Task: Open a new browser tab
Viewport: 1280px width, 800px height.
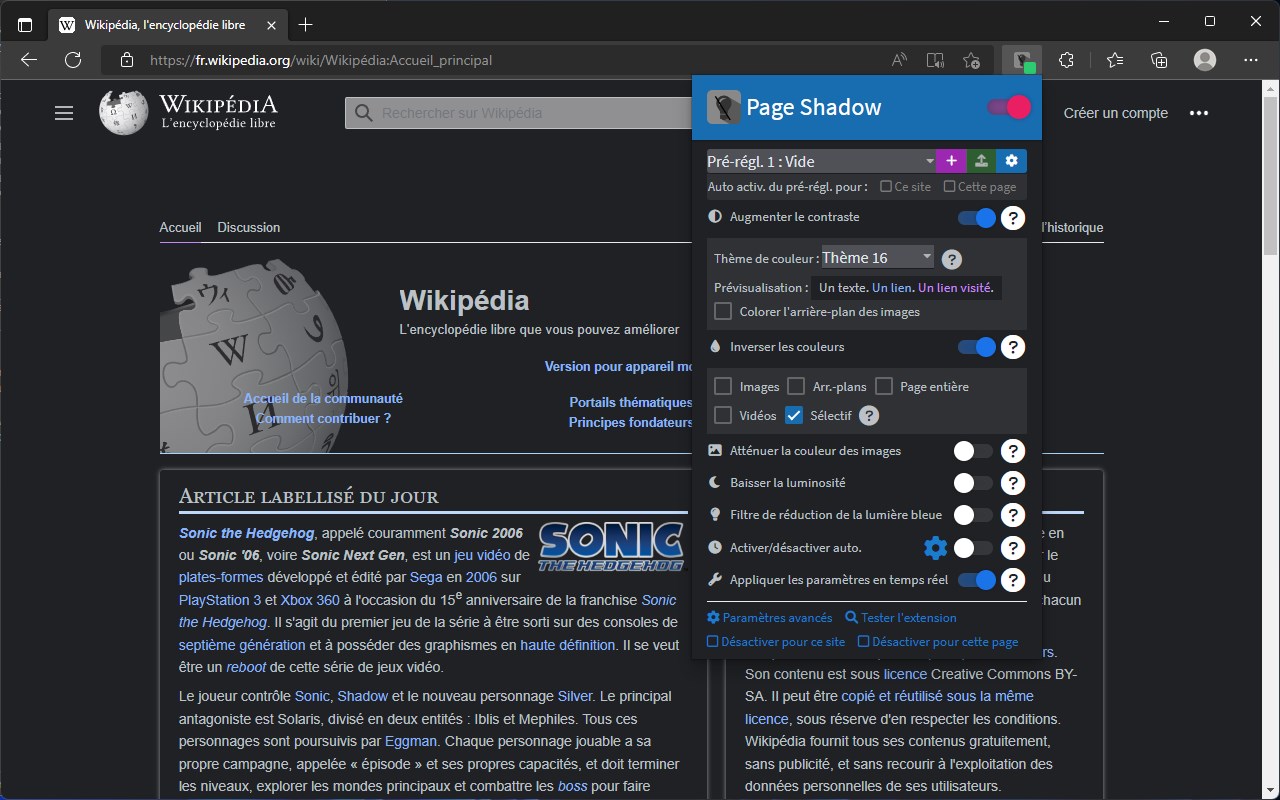Action: coord(306,24)
